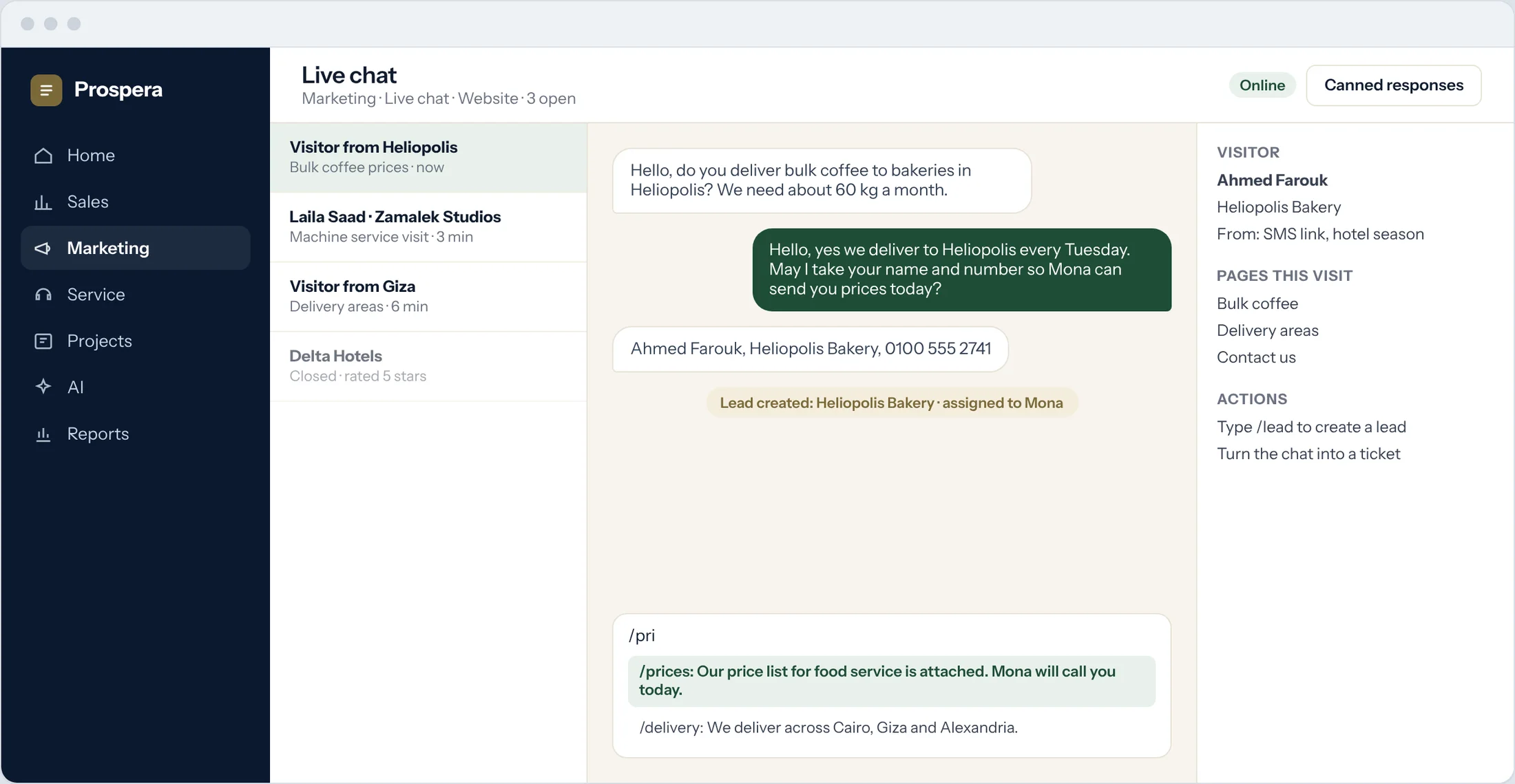Viewport: 1515px width, 784px height.
Task: Click the Home house icon
Action: (x=43, y=156)
